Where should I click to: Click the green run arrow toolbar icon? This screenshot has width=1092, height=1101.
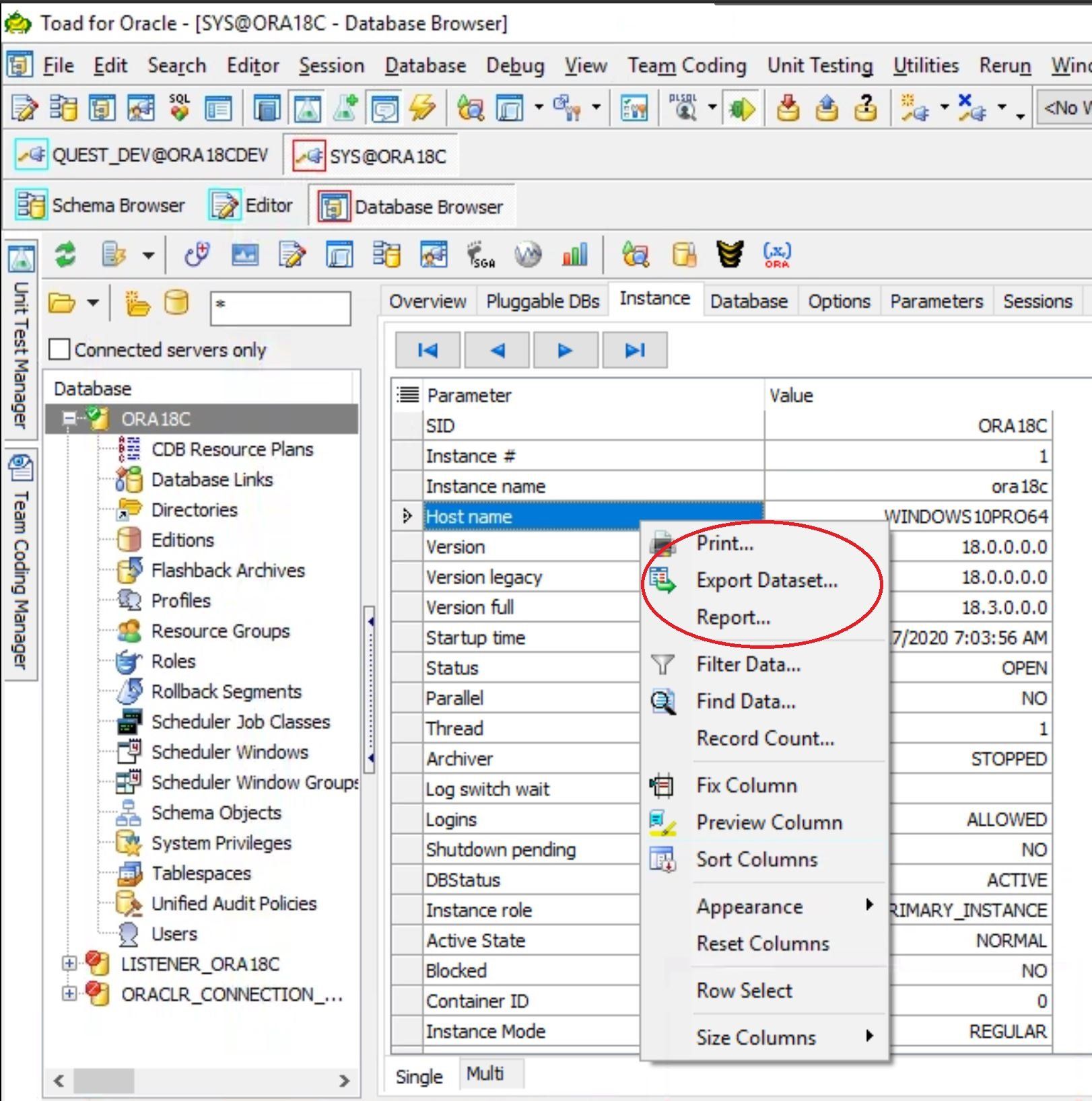coord(741,108)
